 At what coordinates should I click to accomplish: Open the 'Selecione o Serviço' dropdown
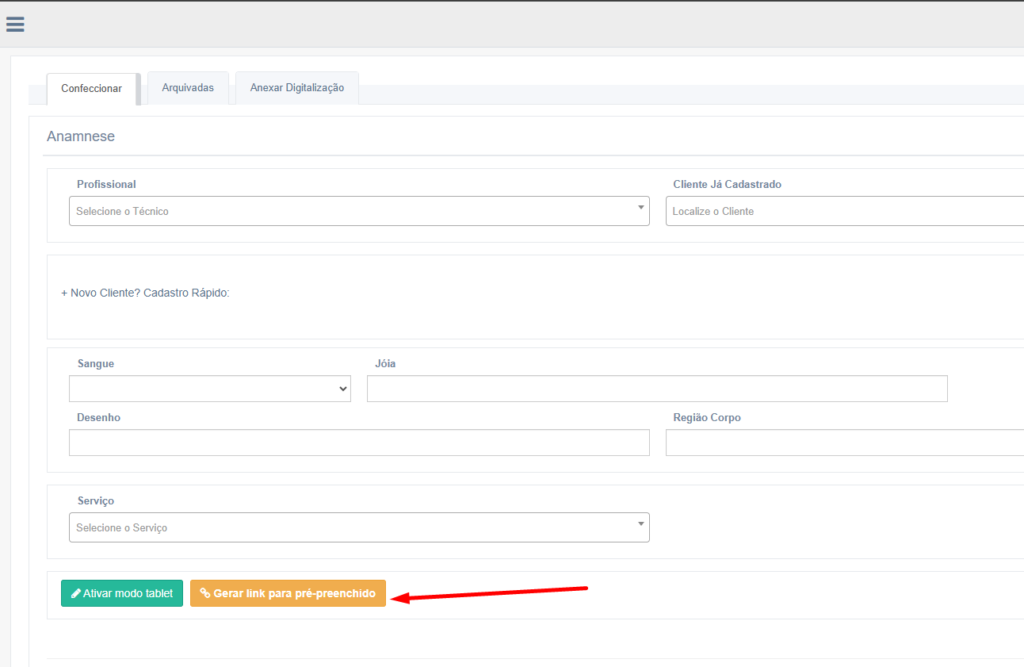pyautogui.click(x=359, y=527)
